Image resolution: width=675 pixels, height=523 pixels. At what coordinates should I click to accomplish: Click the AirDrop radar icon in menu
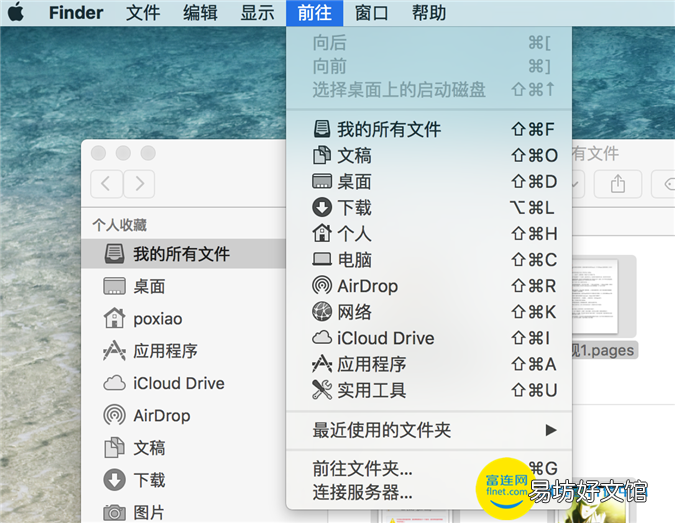pyautogui.click(x=322, y=285)
